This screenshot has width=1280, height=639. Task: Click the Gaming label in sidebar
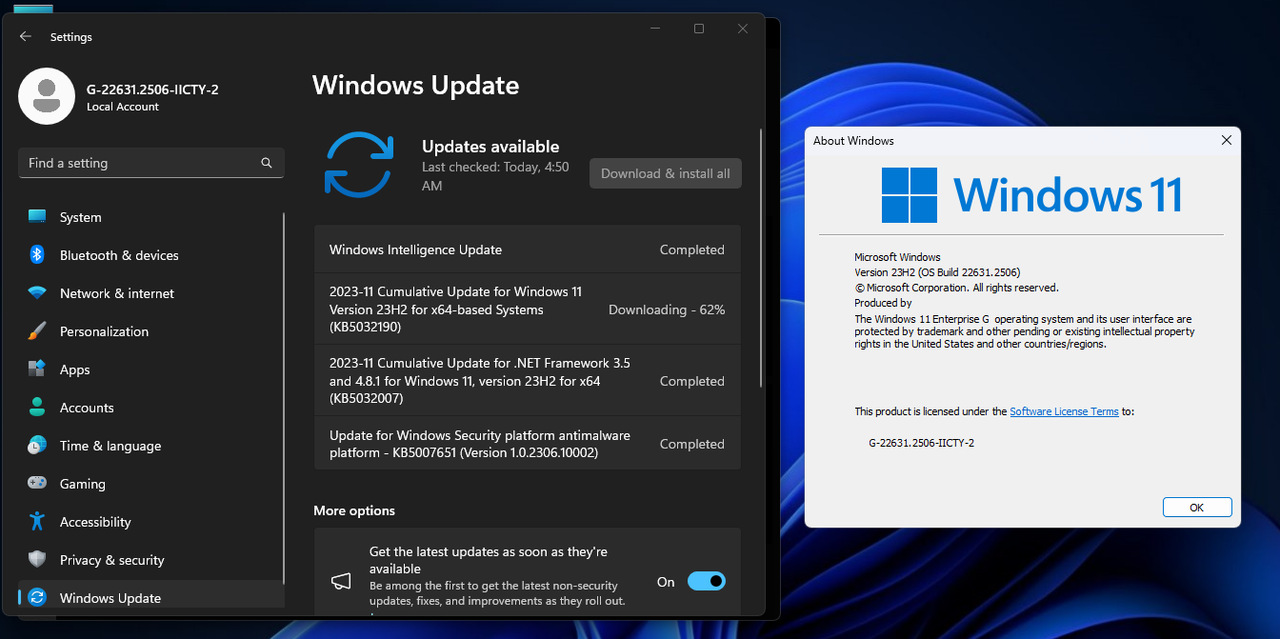point(82,484)
